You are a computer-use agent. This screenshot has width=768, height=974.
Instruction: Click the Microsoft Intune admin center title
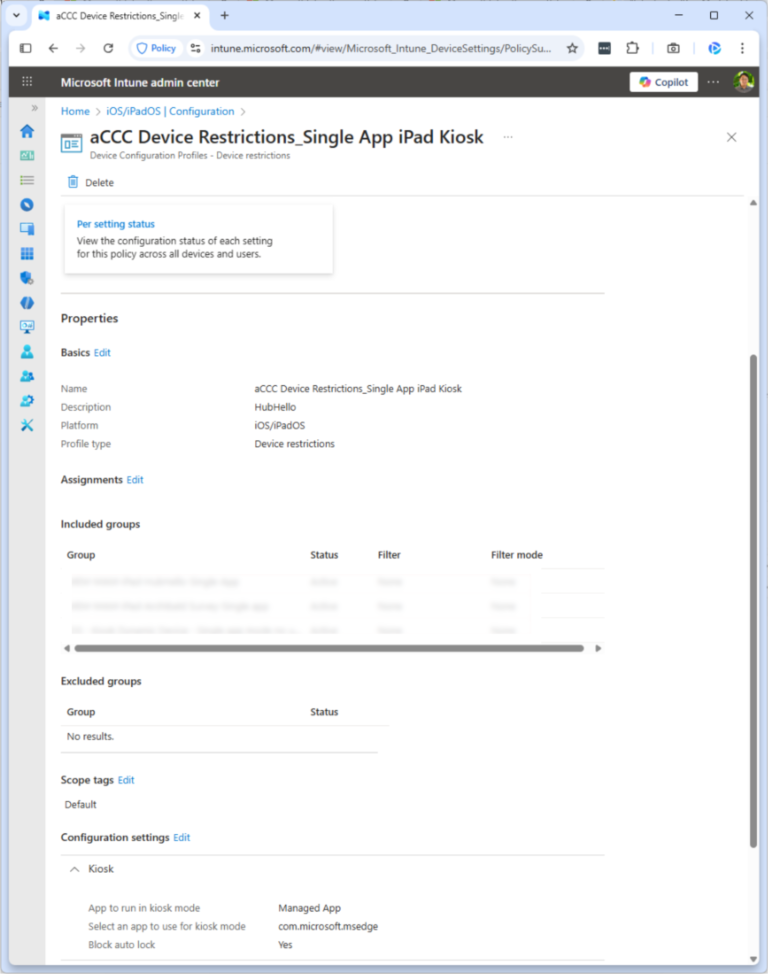coord(140,82)
